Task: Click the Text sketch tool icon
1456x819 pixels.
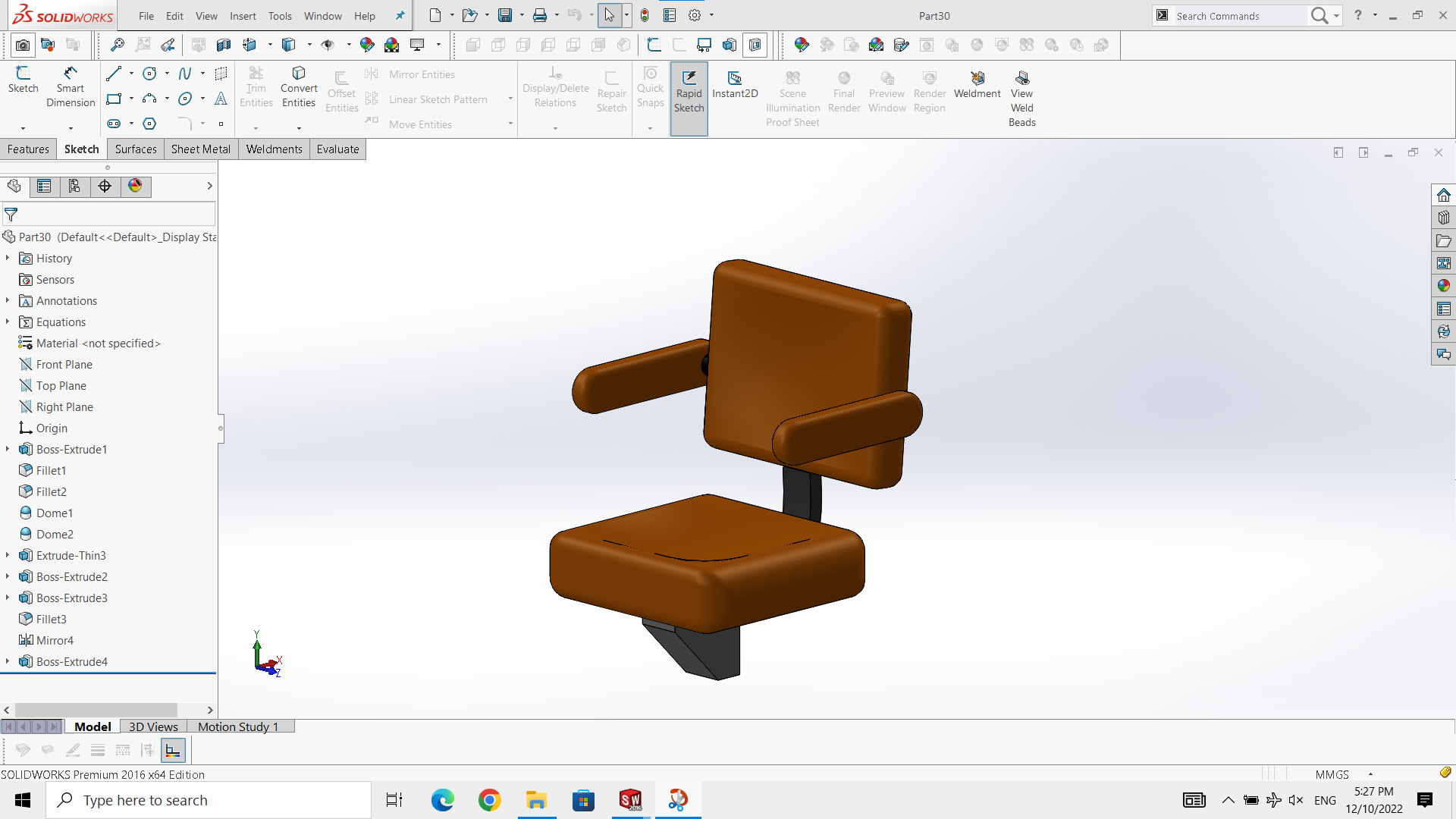Action: [x=221, y=99]
